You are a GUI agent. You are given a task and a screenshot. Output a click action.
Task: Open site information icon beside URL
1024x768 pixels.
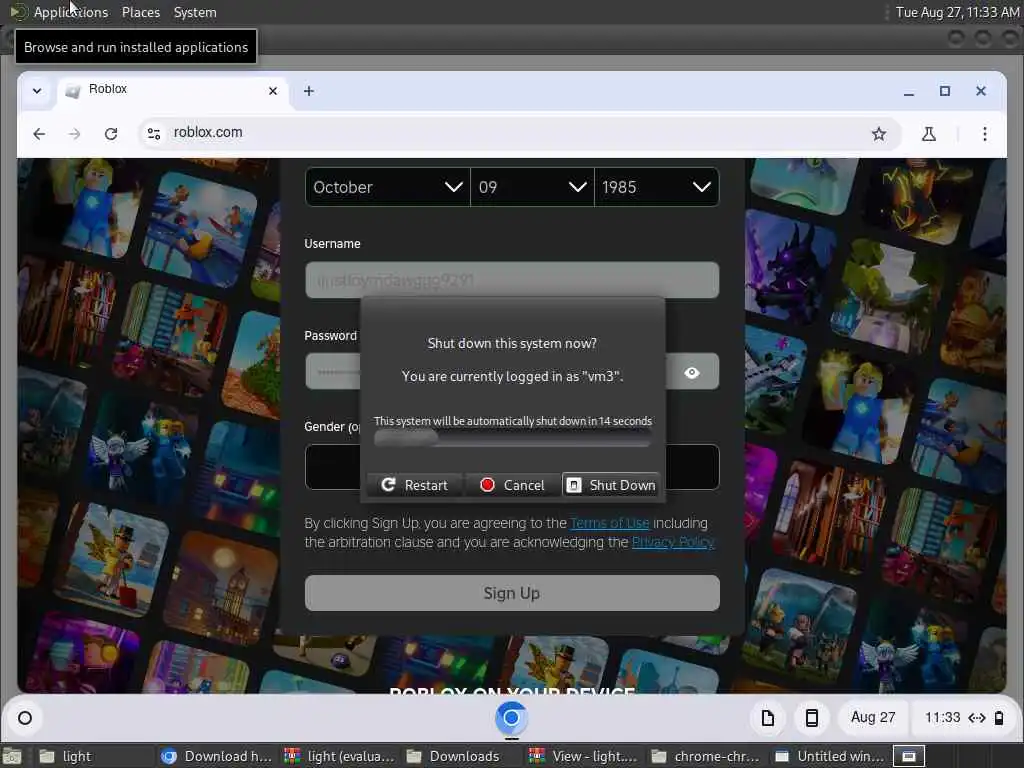point(154,133)
